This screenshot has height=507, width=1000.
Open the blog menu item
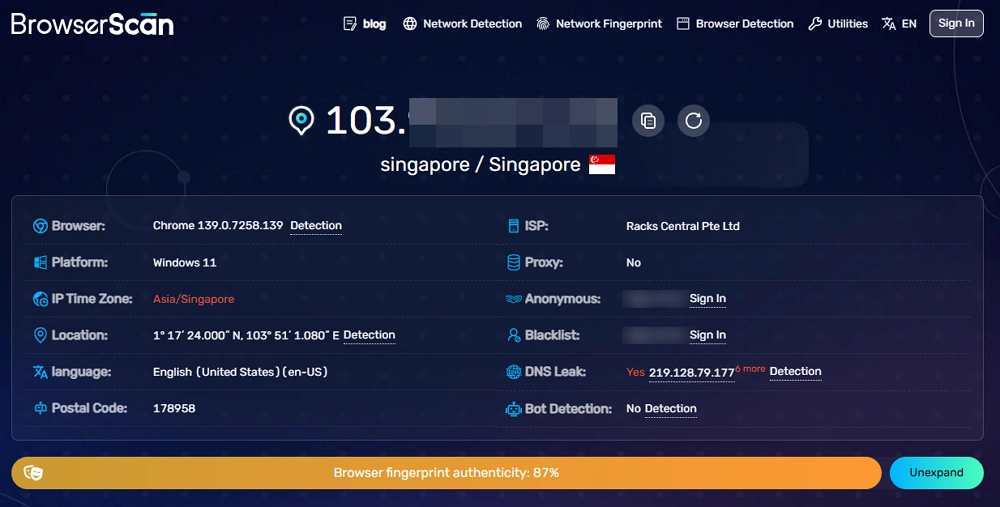(x=374, y=24)
